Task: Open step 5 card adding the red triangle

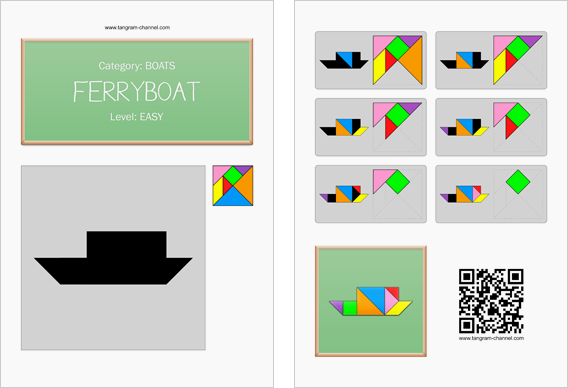Action: coord(371,194)
